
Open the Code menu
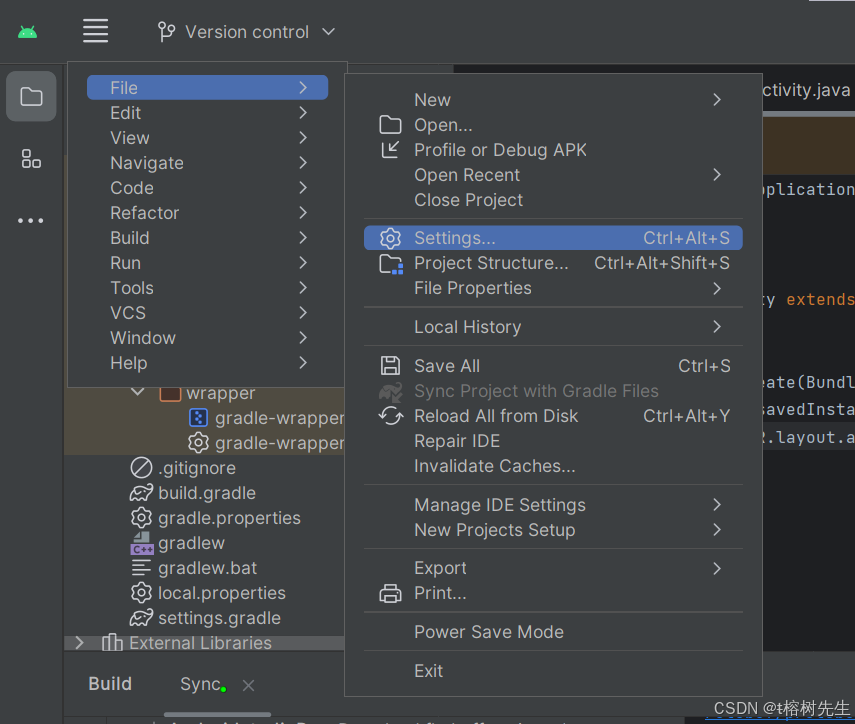pyautogui.click(x=207, y=188)
